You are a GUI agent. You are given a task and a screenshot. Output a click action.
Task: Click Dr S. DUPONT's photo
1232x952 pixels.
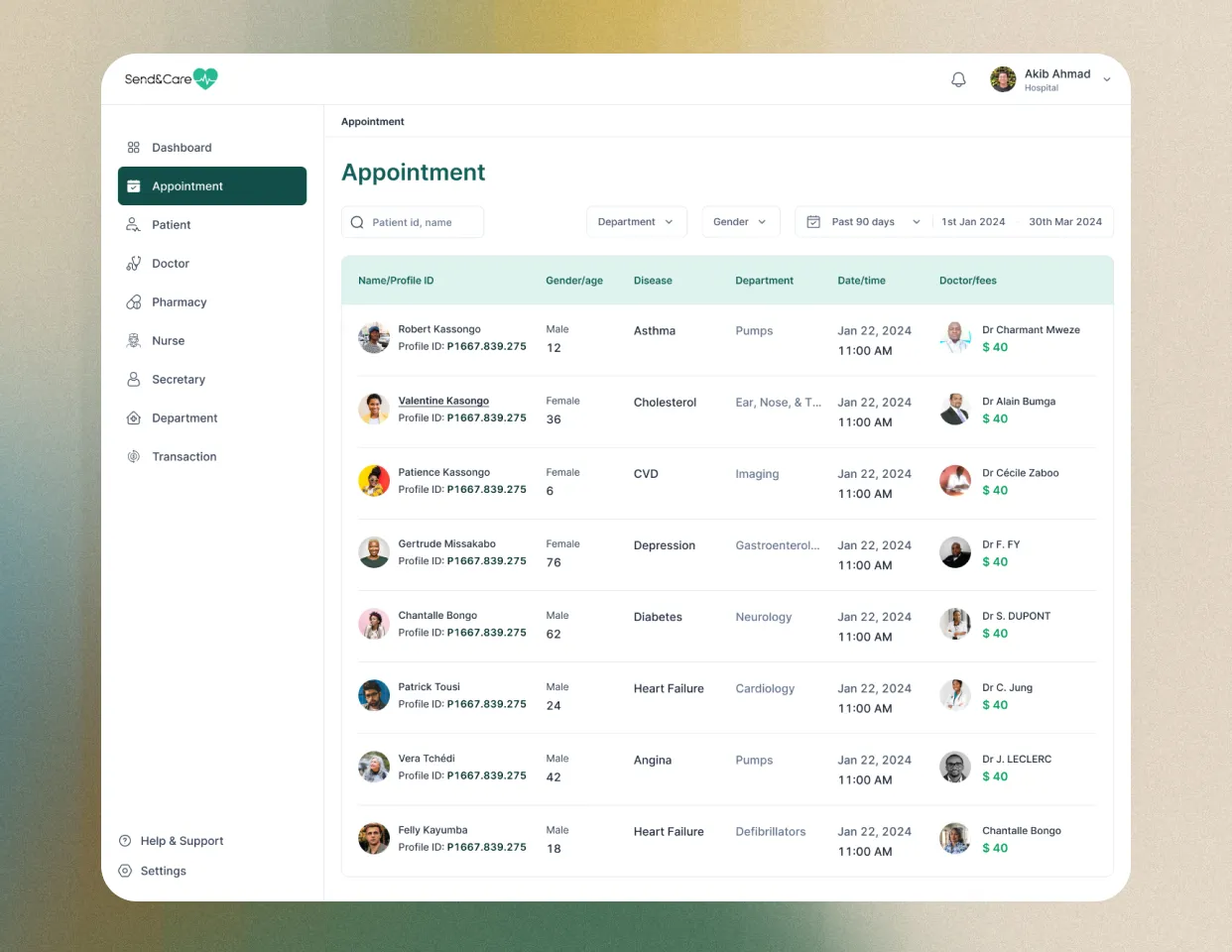[x=955, y=624]
